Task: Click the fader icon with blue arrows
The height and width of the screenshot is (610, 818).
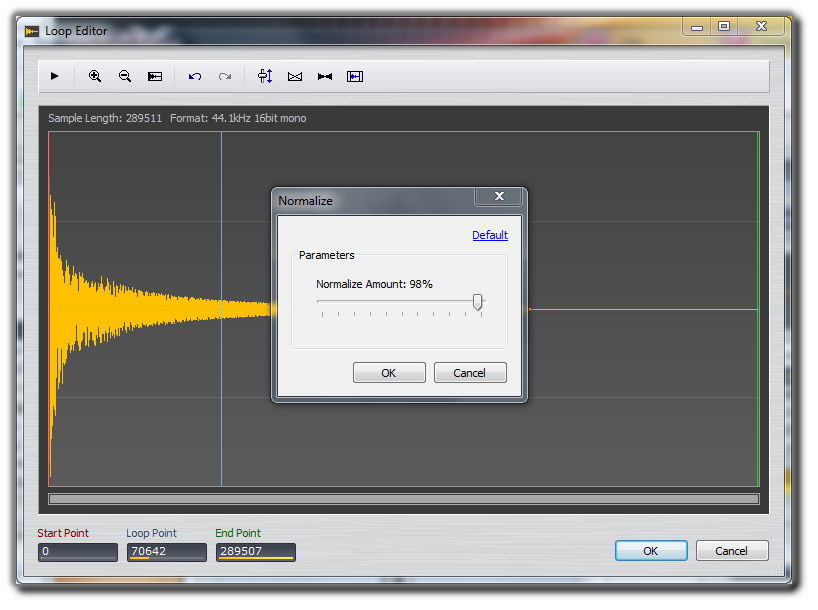Action: click(265, 76)
